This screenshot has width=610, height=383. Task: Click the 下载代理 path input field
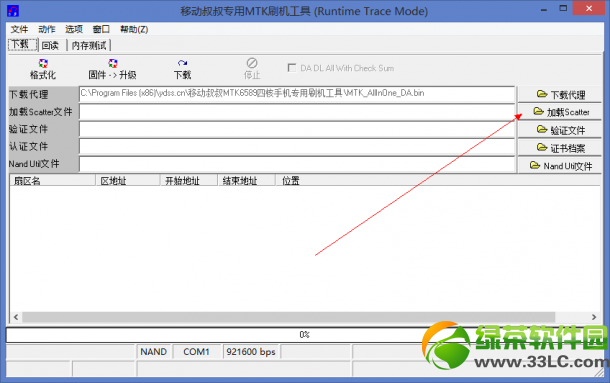[x=297, y=94]
